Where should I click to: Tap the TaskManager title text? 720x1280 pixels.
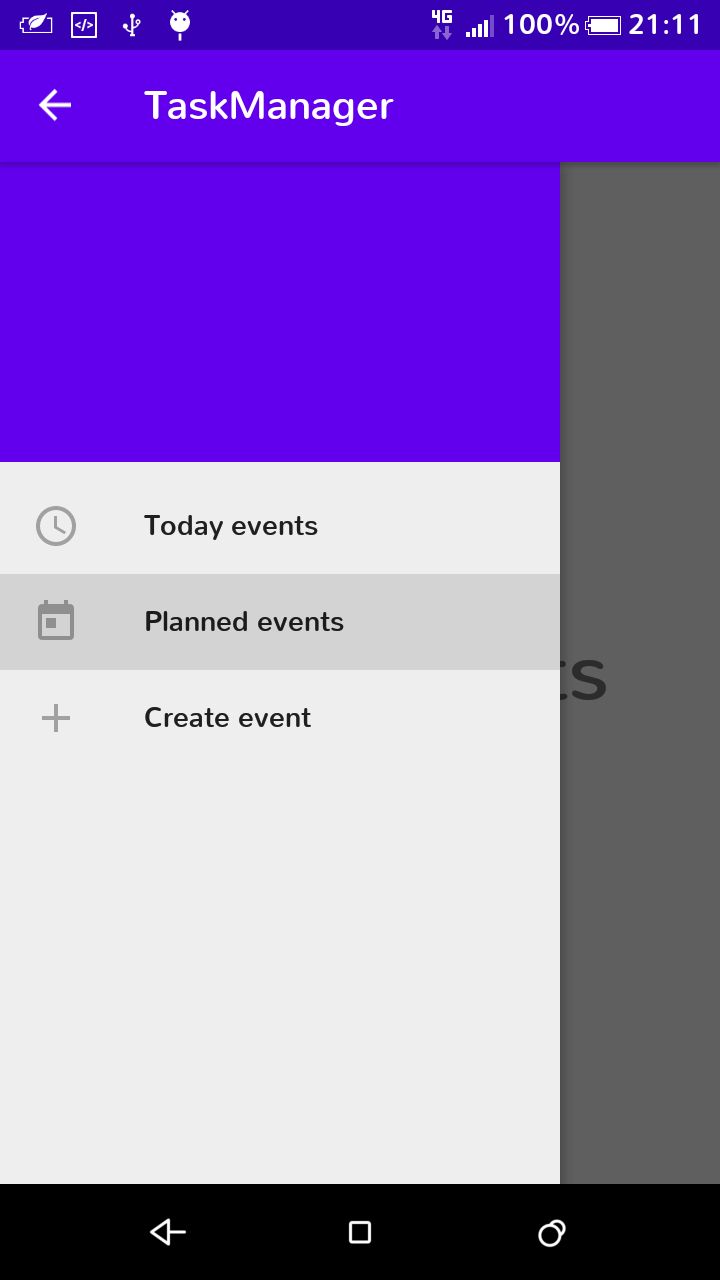[x=269, y=106]
